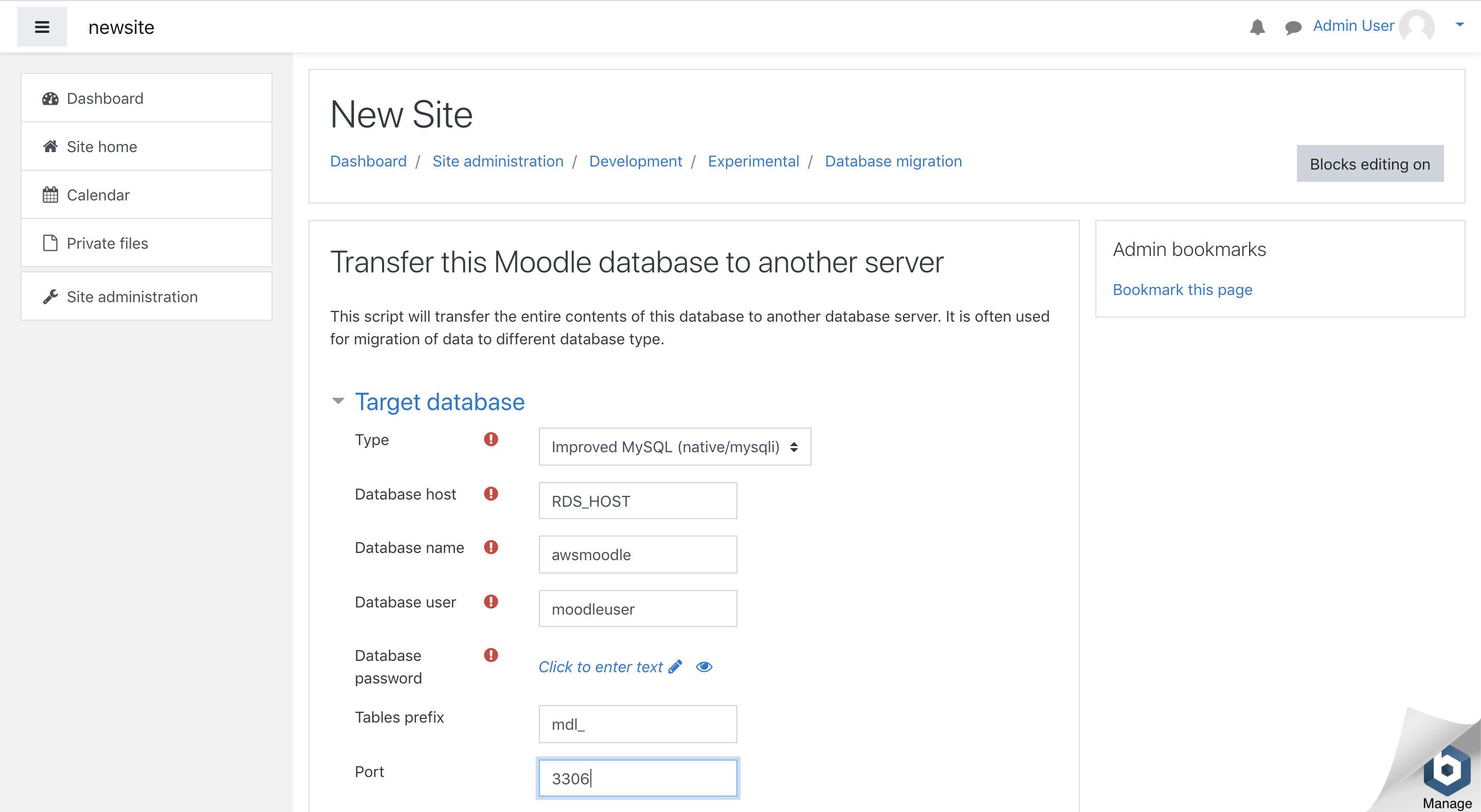Image resolution: width=1481 pixels, height=812 pixels.
Task: Click into the Database name field
Action: [638, 555]
